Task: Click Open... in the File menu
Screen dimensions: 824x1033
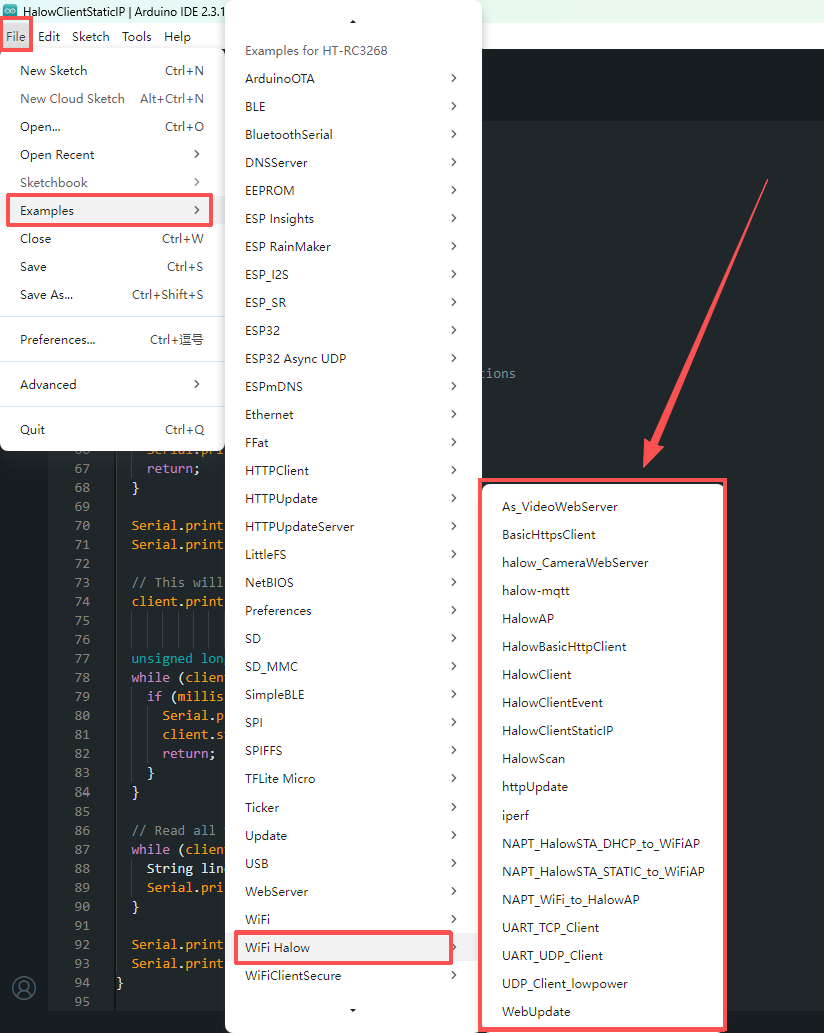Action: 112,126
